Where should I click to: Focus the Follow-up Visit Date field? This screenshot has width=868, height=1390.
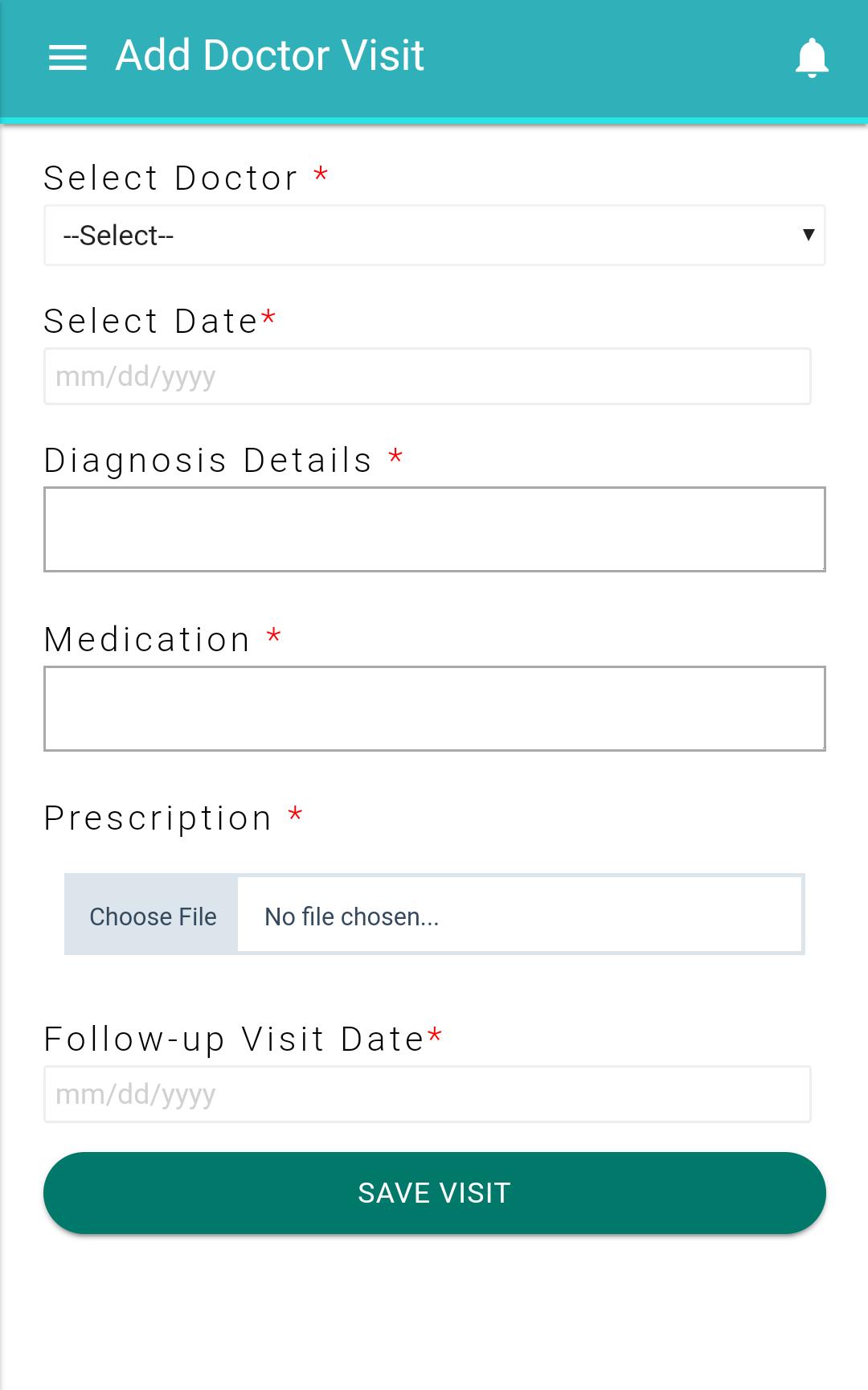(428, 1094)
